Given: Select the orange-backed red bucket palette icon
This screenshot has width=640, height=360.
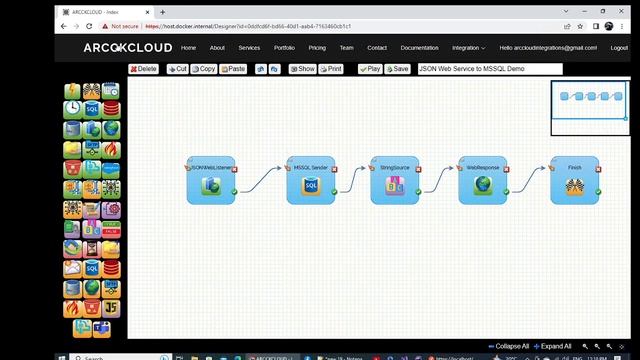Looking at the screenshot, I should 91,309.
